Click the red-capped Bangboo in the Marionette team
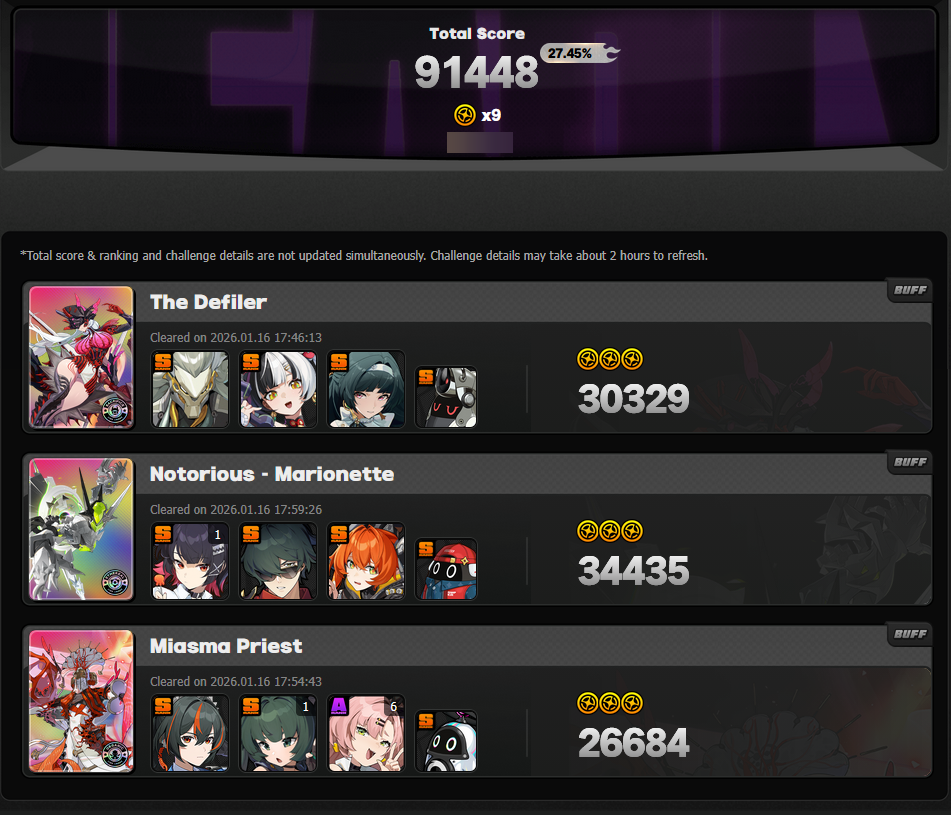 [446, 569]
